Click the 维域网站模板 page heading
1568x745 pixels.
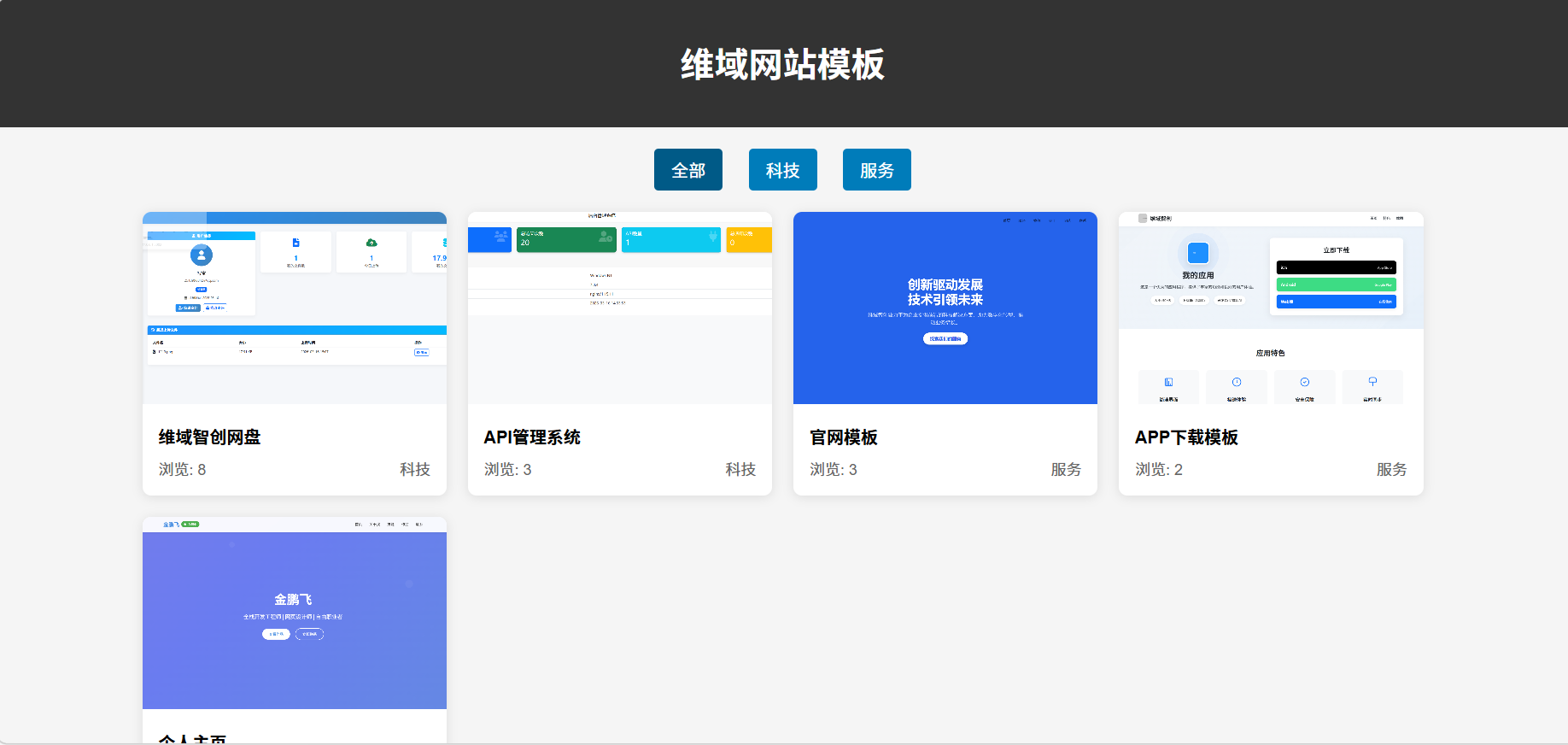pyautogui.click(x=783, y=64)
